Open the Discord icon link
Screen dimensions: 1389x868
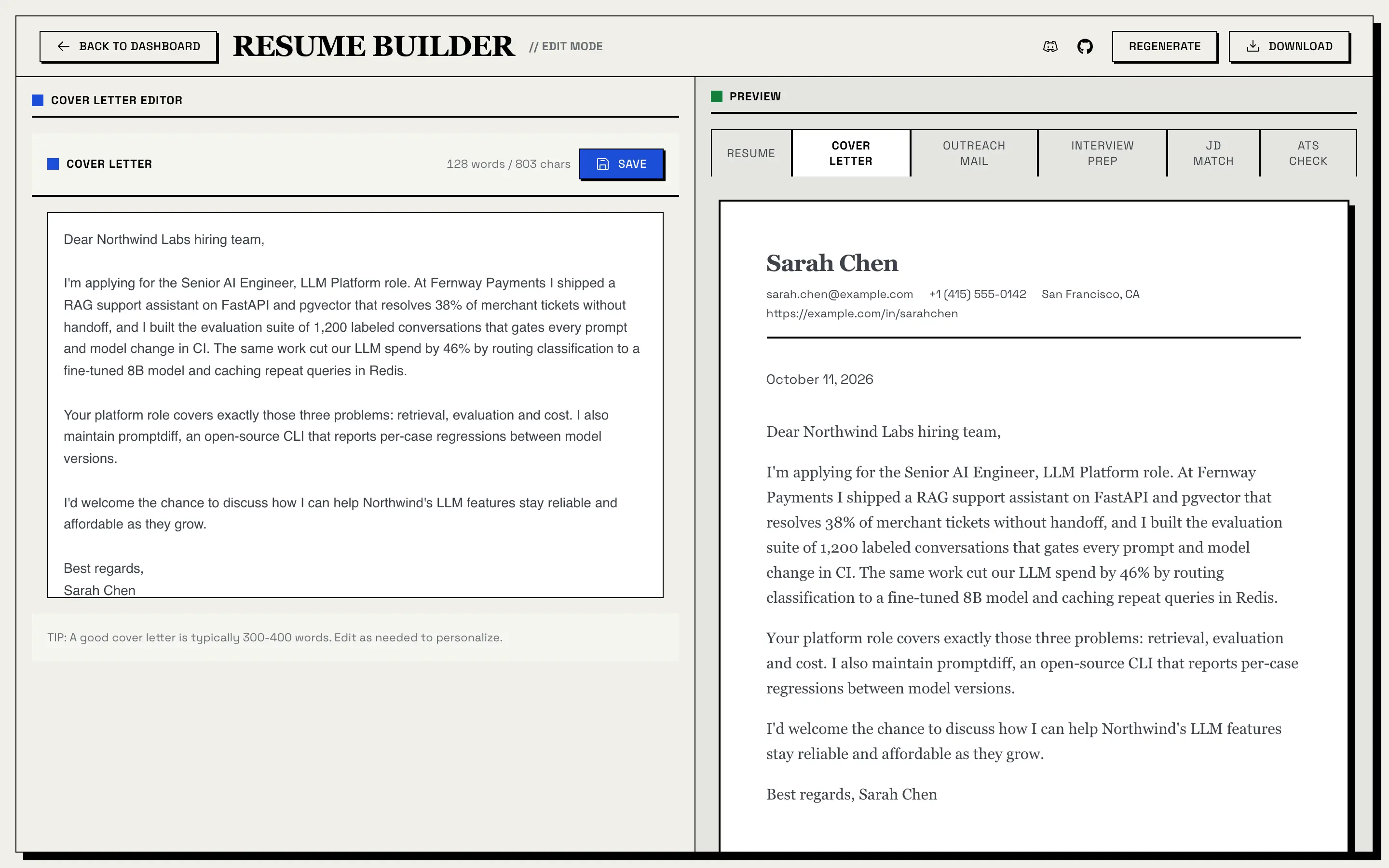pyautogui.click(x=1050, y=46)
